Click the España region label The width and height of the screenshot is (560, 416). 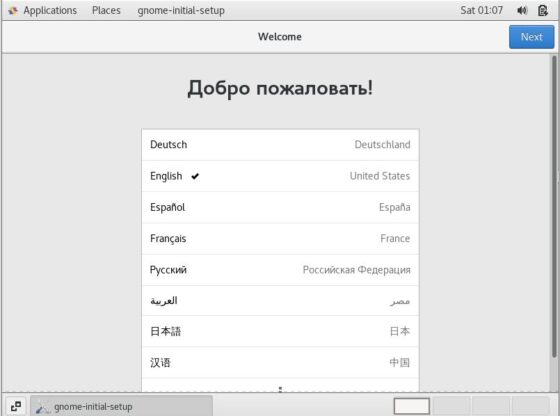(x=394, y=207)
